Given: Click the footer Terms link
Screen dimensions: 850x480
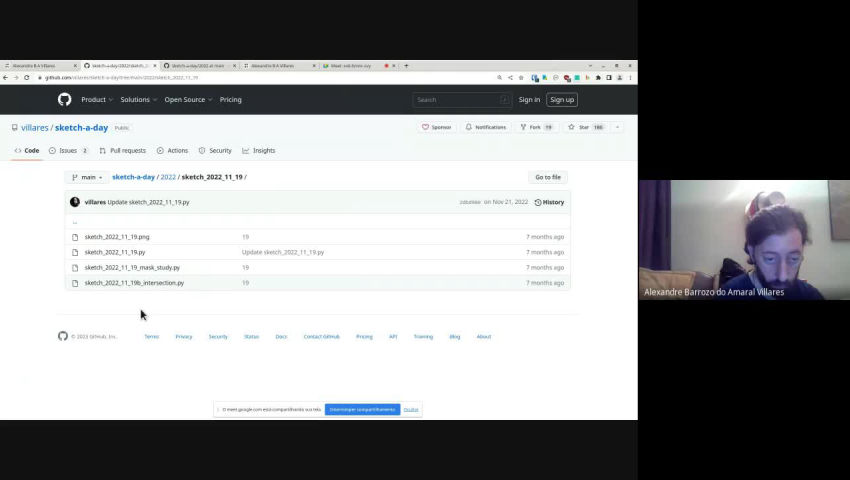Looking at the screenshot, I should click(x=152, y=337).
